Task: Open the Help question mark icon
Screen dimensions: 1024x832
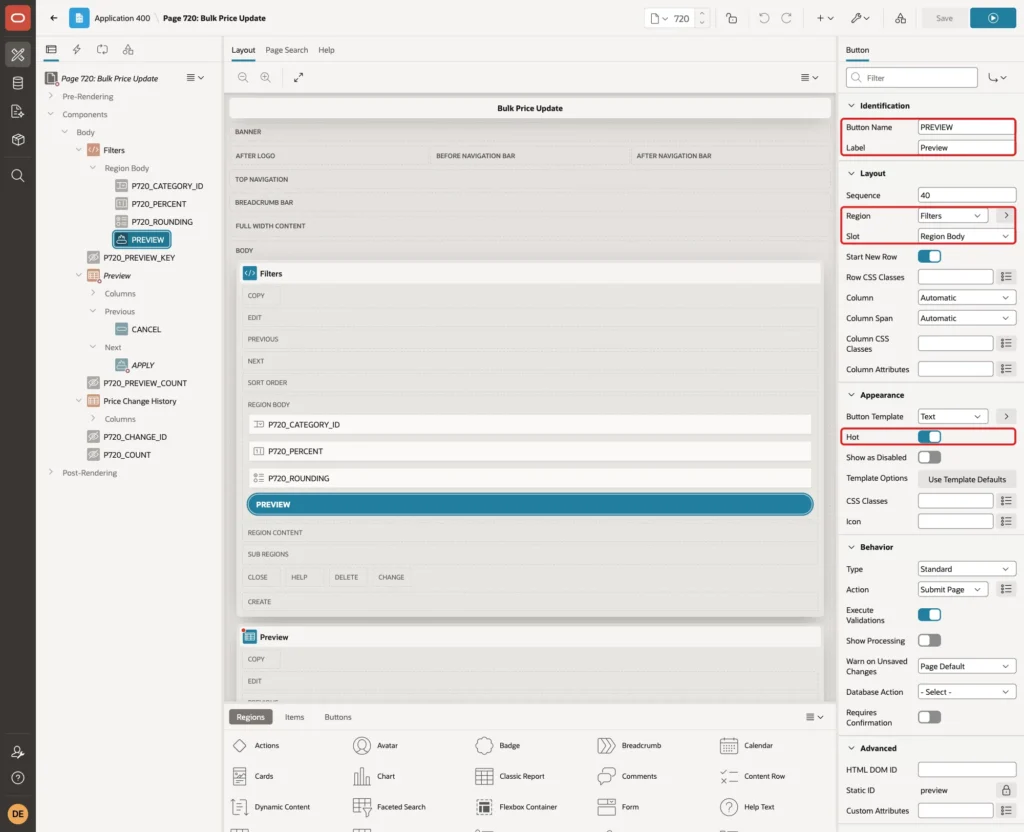Action: (x=18, y=778)
